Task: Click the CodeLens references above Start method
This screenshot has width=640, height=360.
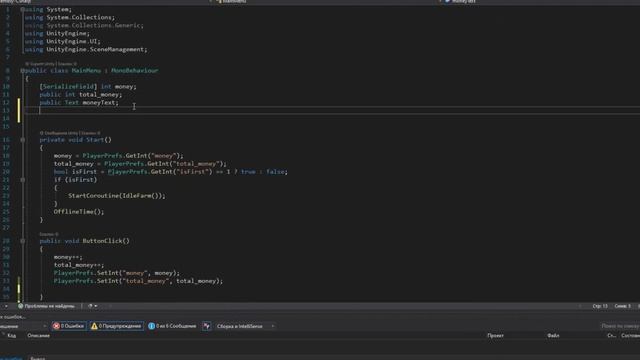Action: (x=69, y=133)
